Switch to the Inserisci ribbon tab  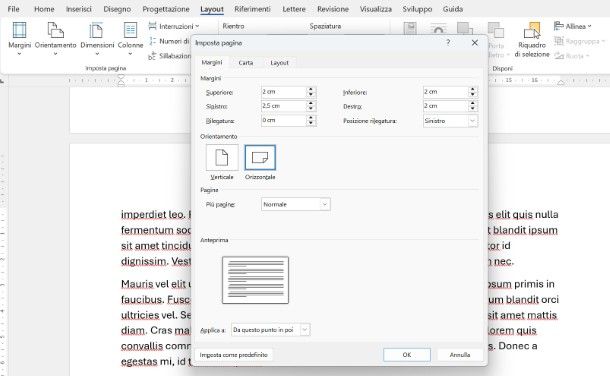(79, 9)
